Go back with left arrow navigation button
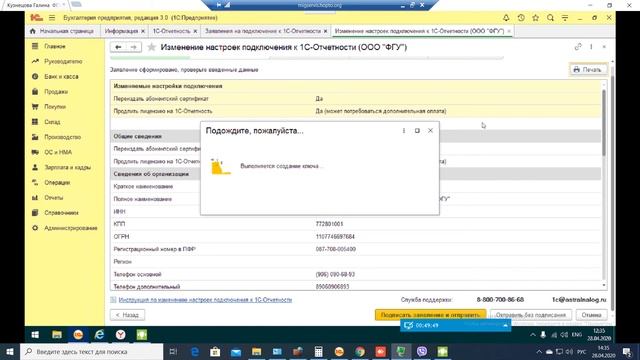The image size is (640, 360). coord(118,47)
